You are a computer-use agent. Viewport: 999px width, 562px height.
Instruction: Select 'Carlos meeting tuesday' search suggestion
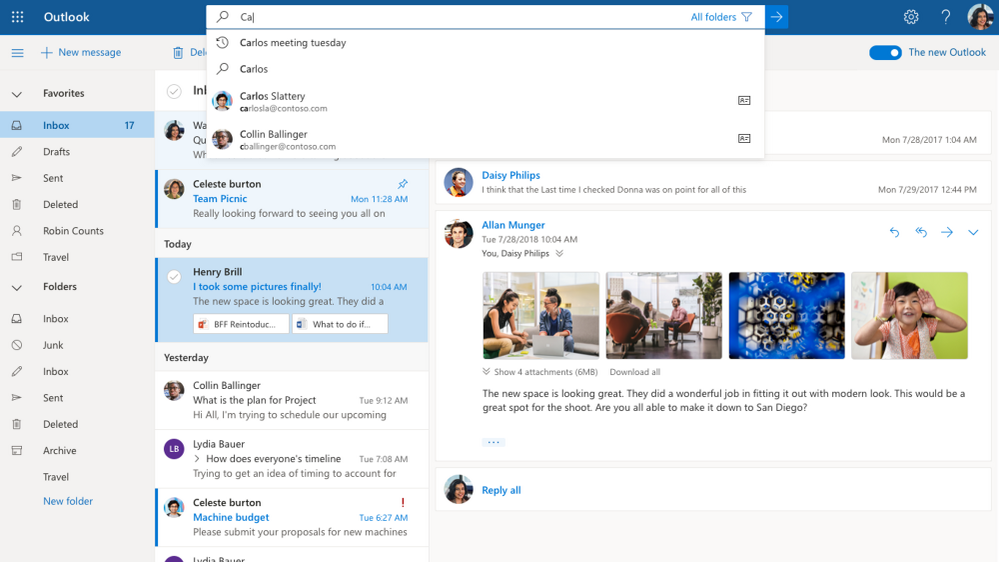click(x=293, y=43)
